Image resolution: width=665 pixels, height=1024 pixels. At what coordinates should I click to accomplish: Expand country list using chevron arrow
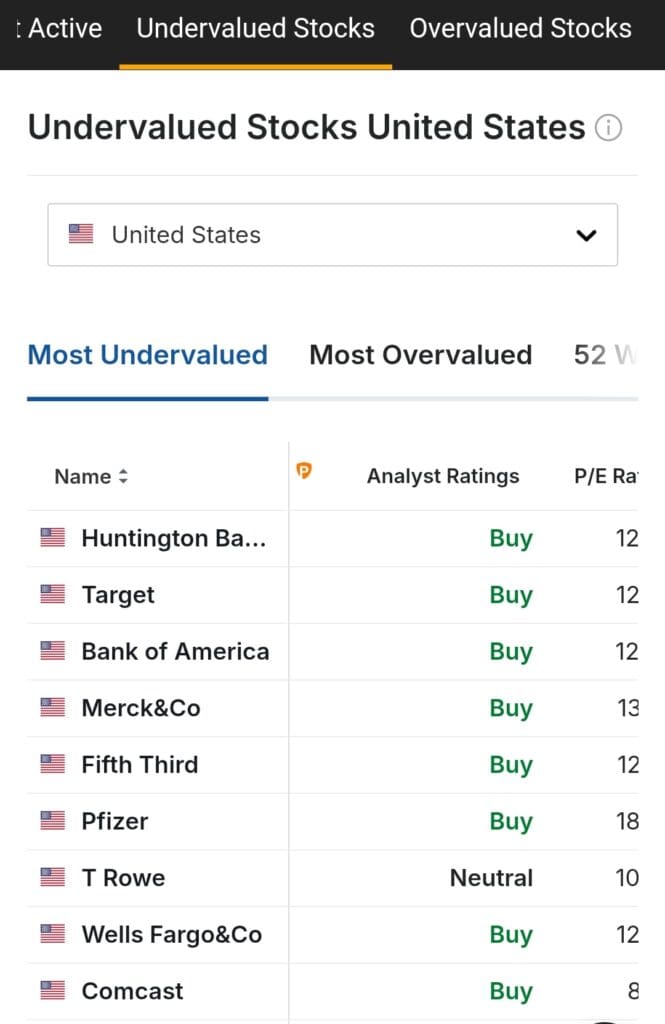click(x=587, y=236)
